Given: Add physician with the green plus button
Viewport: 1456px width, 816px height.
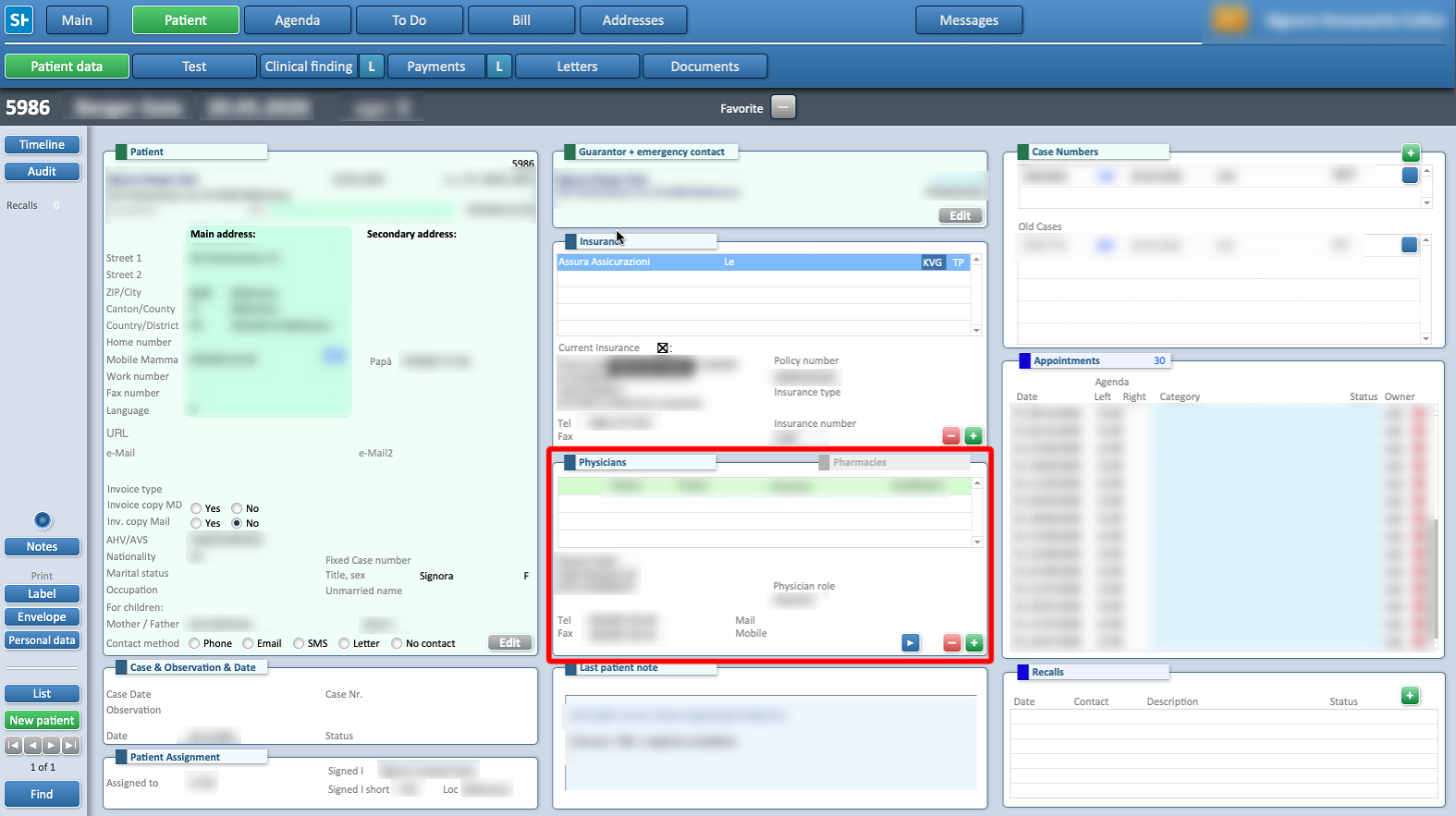Looking at the screenshot, I should [x=974, y=643].
